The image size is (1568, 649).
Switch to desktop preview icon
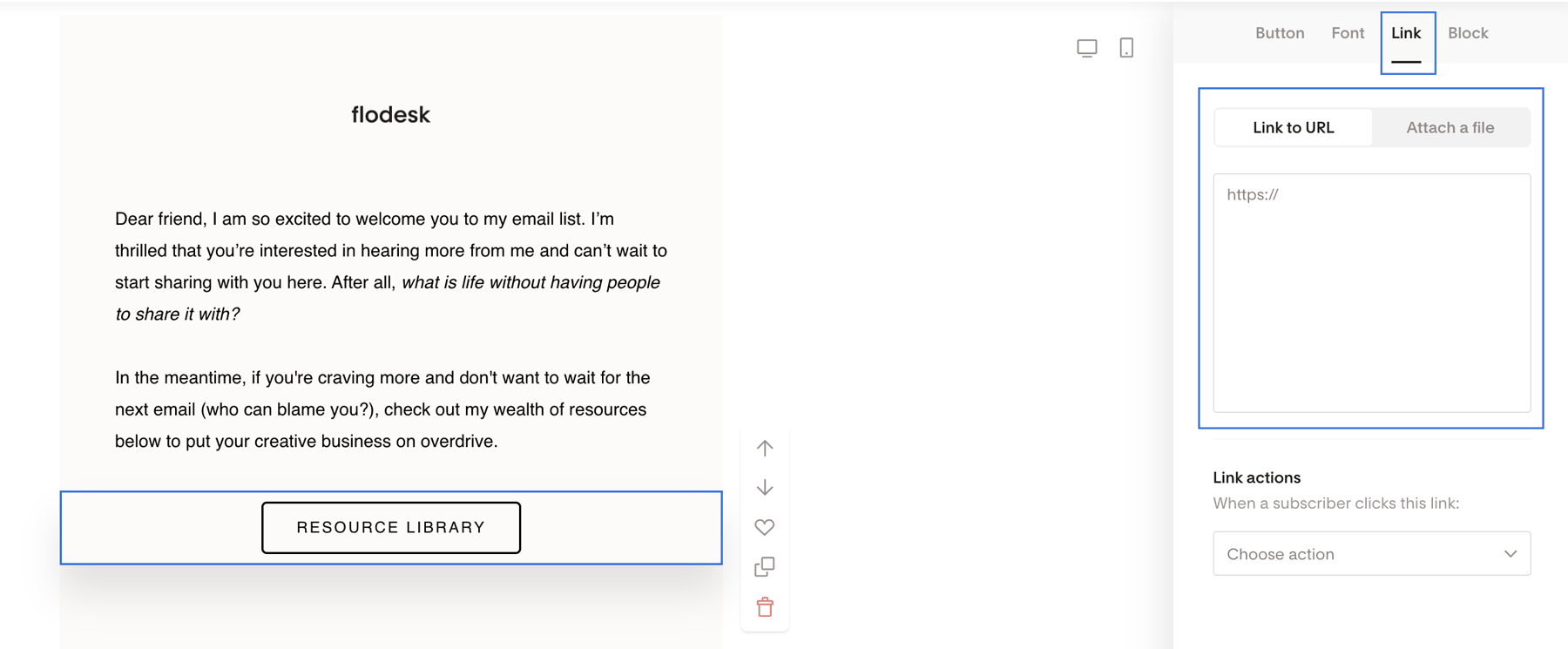[x=1086, y=48]
